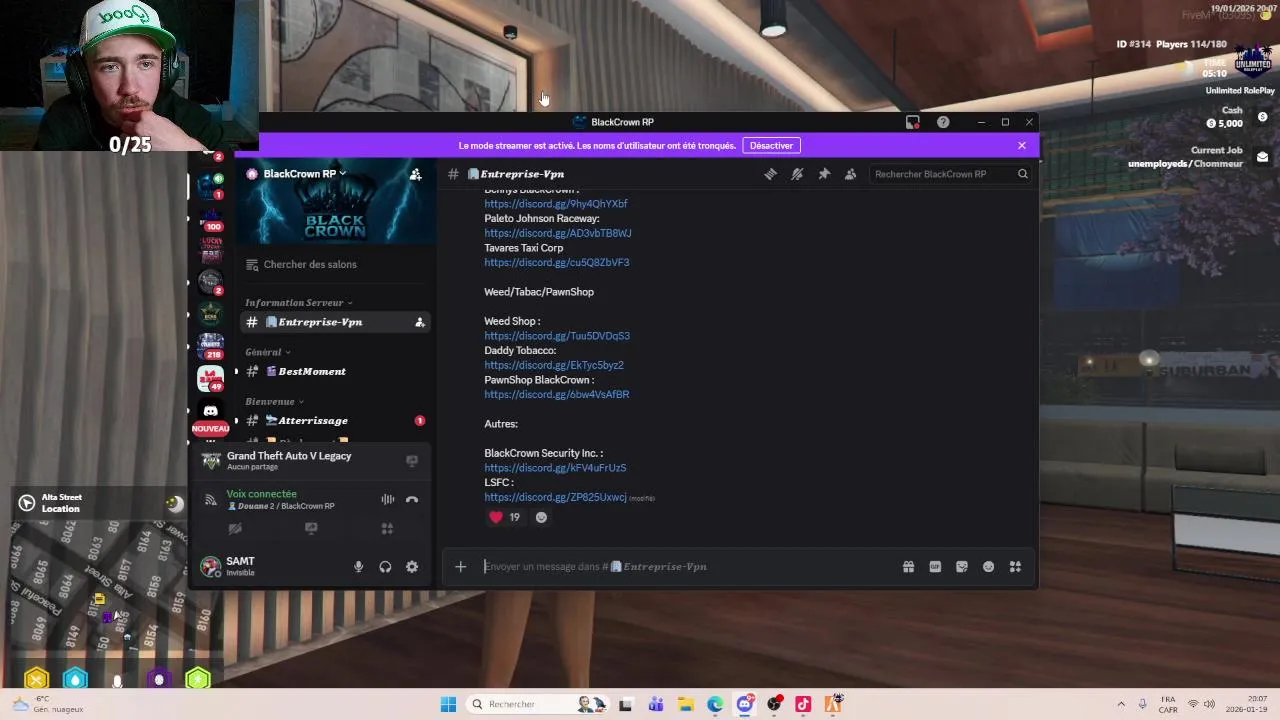Open the Atterrissage channel

[x=335, y=421]
